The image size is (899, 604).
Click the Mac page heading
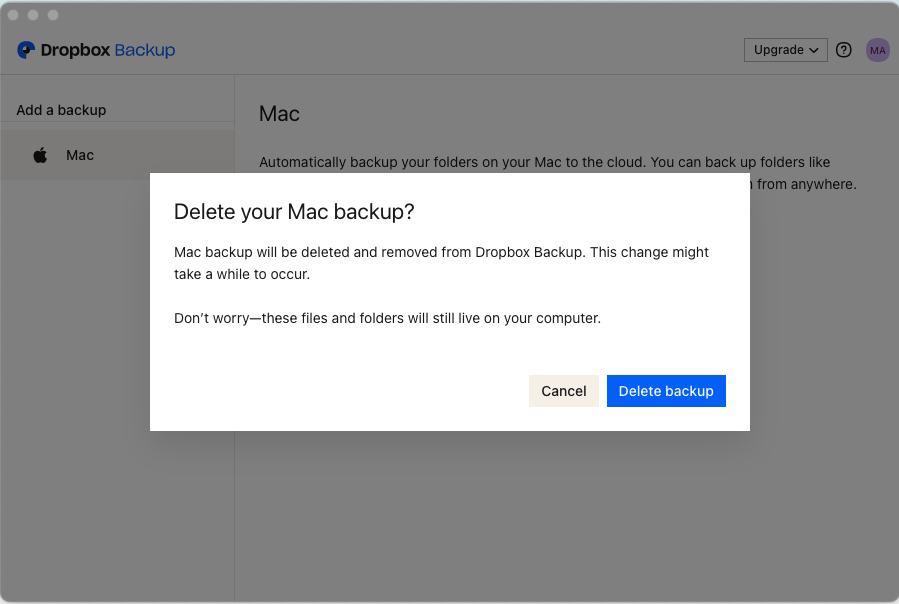(x=279, y=114)
